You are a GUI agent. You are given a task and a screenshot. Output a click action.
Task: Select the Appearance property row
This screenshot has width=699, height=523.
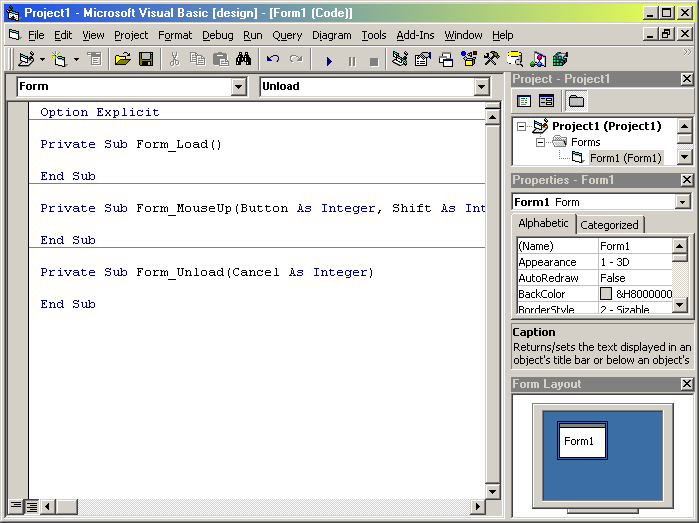click(594, 262)
